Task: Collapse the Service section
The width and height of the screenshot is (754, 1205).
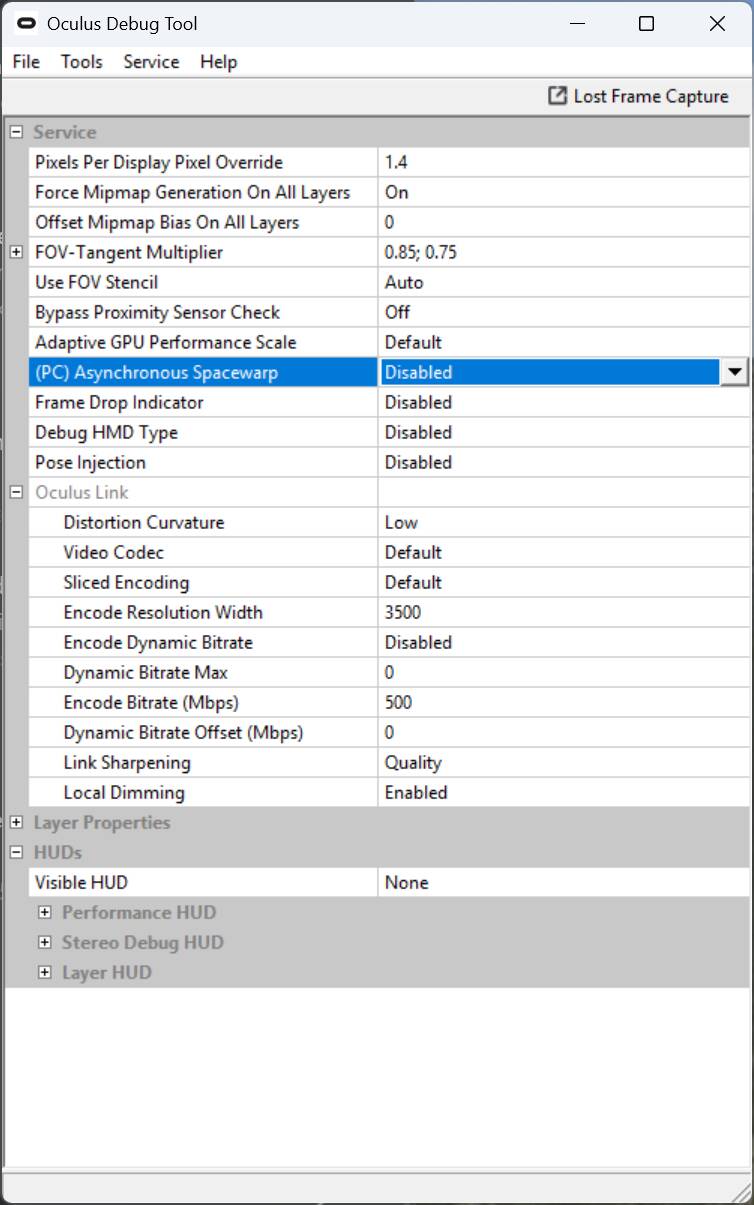Action: pos(15,131)
